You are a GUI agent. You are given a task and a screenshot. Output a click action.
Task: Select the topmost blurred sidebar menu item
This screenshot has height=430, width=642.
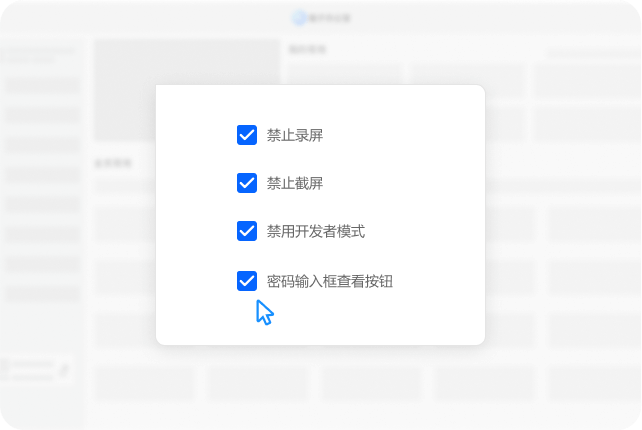click(43, 86)
